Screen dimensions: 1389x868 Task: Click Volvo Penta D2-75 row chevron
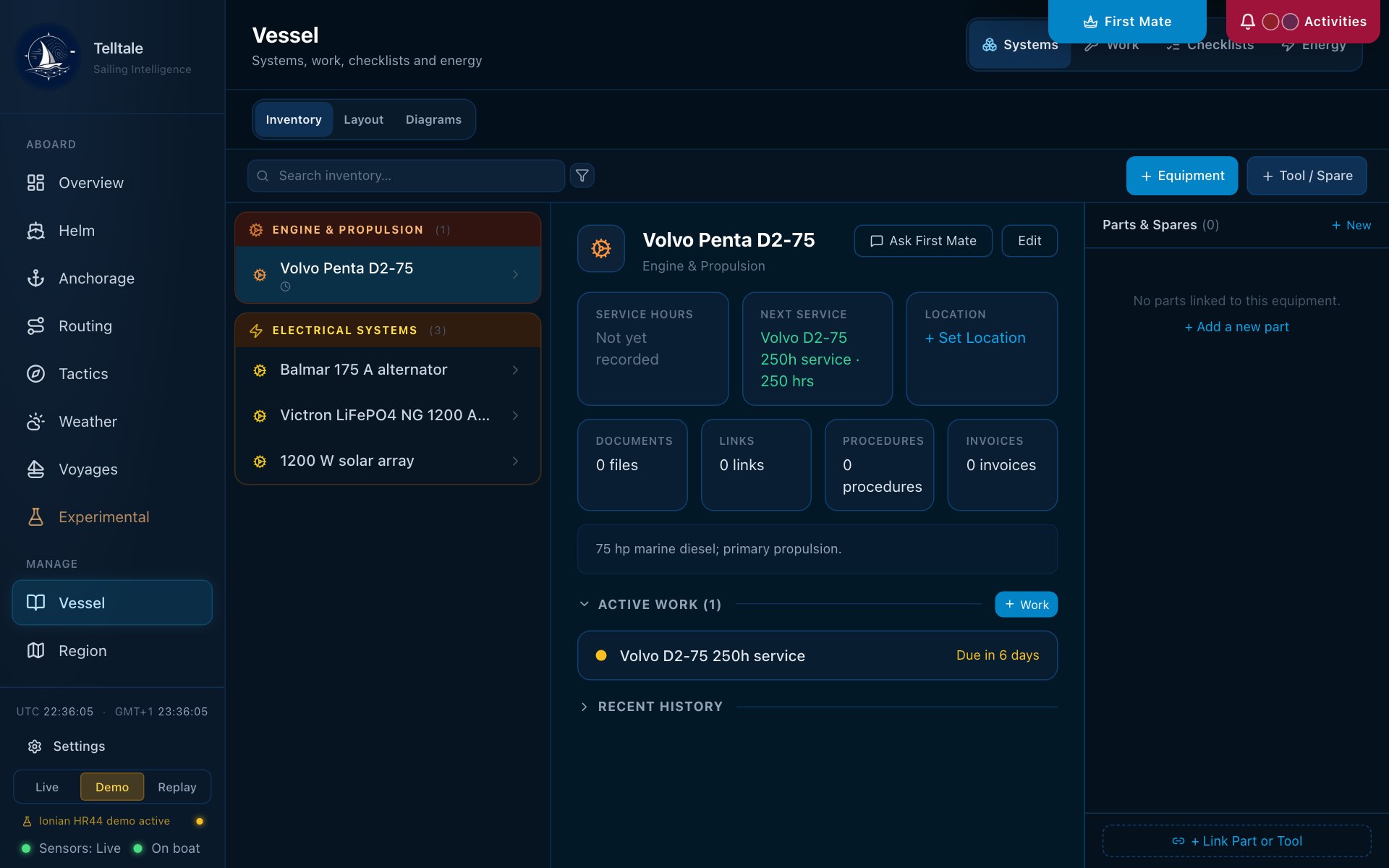click(515, 275)
